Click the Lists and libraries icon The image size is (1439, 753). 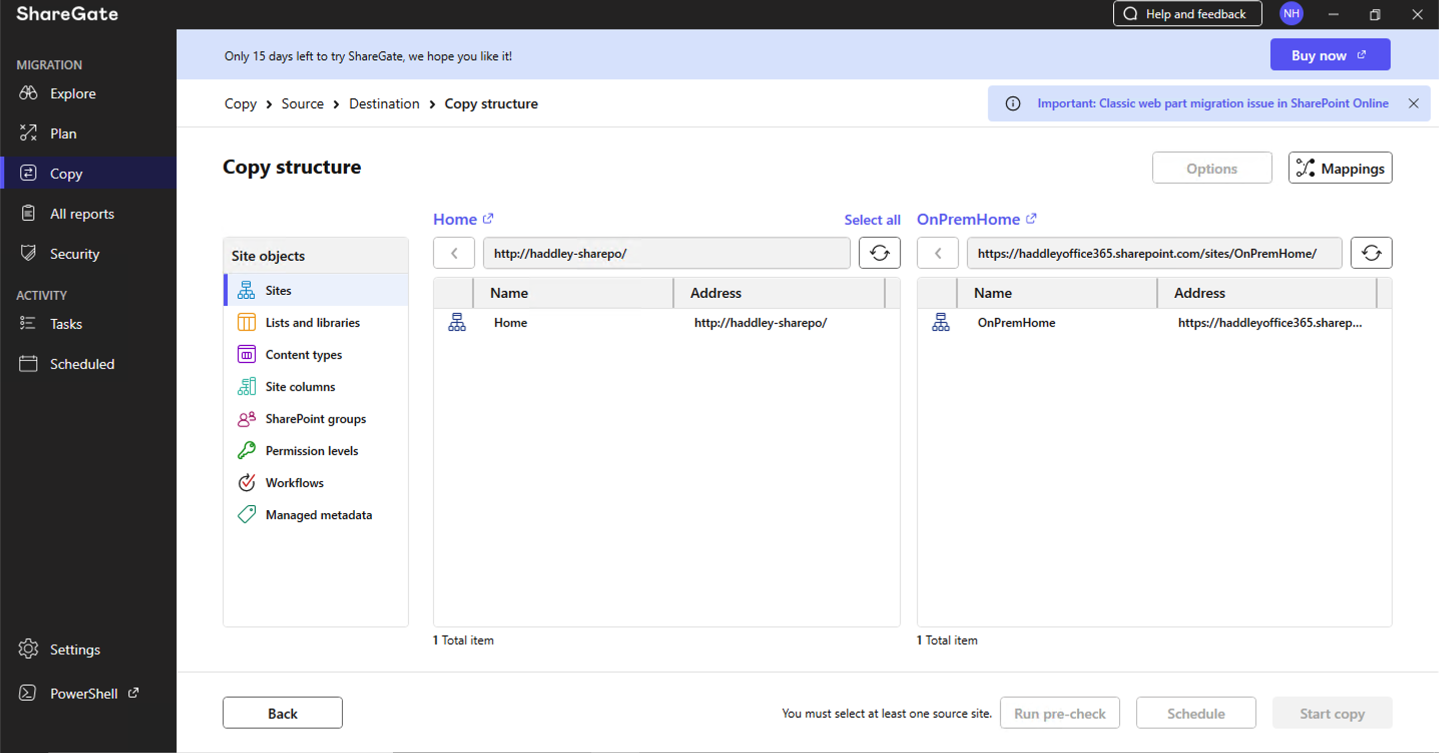click(246, 322)
